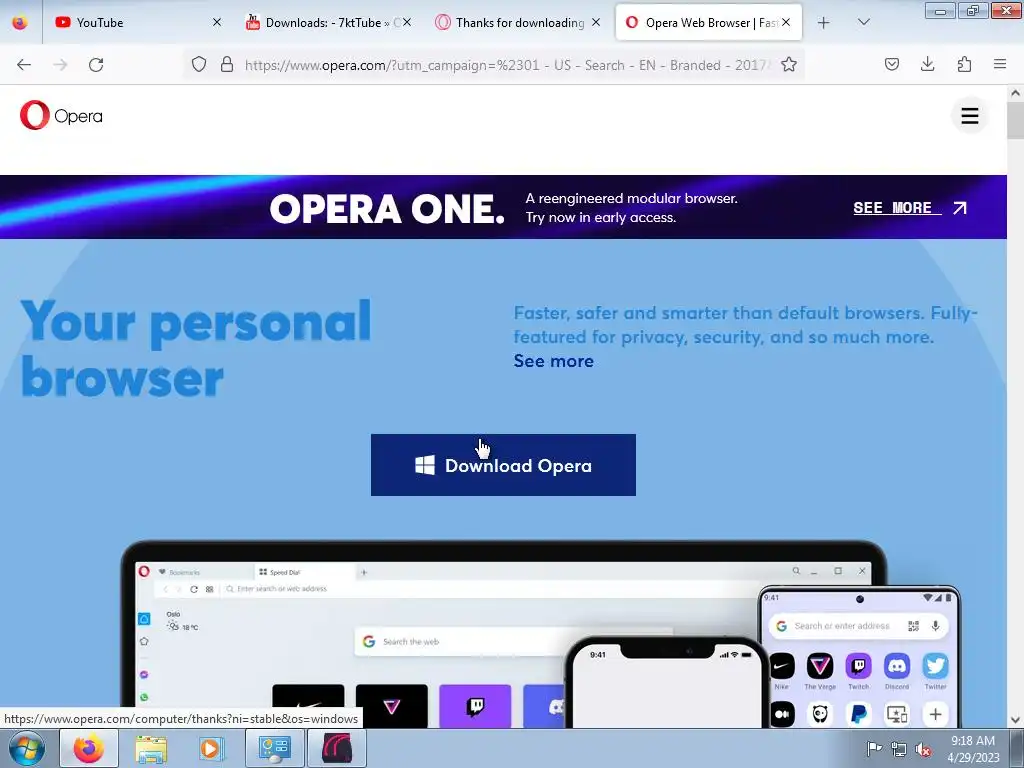Open the extensions puzzle icon
Viewport: 1024px width, 768px height.
coord(964,65)
